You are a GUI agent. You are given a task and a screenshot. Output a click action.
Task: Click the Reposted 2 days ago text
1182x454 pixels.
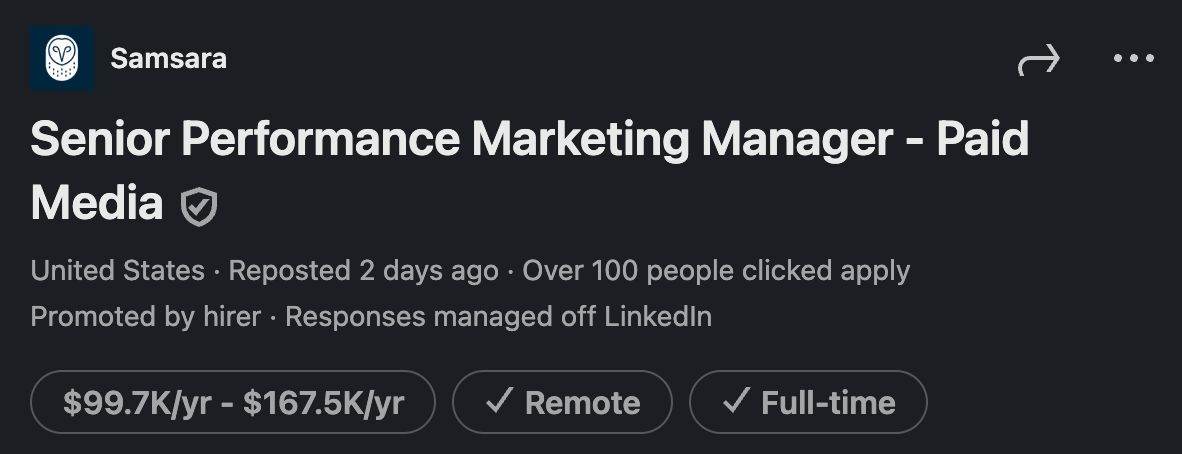tap(363, 270)
